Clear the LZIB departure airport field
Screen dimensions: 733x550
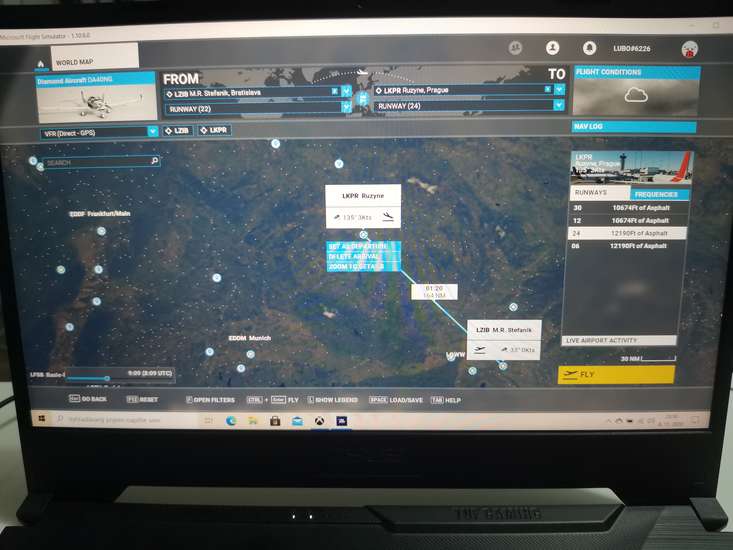335,91
